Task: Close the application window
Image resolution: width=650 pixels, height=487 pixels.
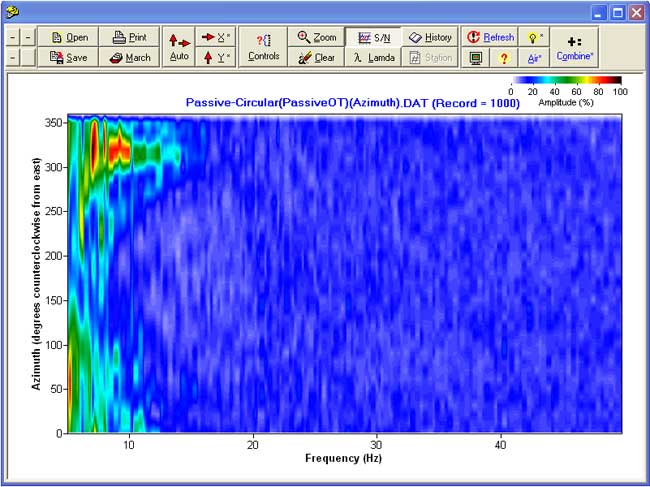Action: tap(637, 13)
